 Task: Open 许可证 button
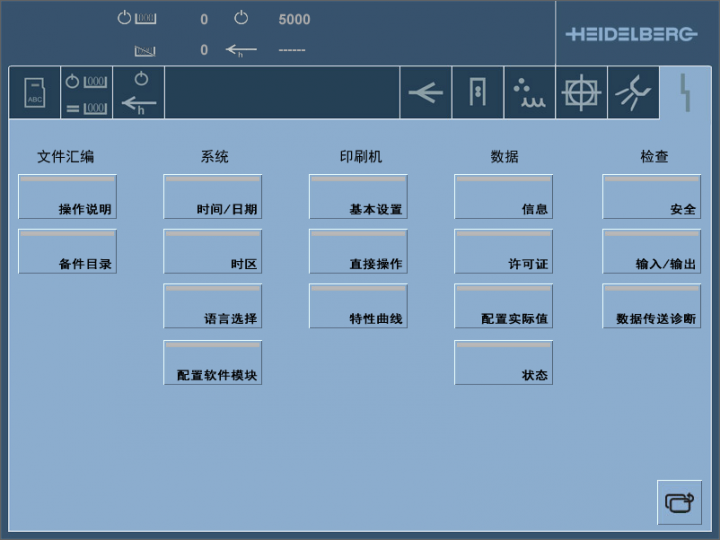coord(503,251)
